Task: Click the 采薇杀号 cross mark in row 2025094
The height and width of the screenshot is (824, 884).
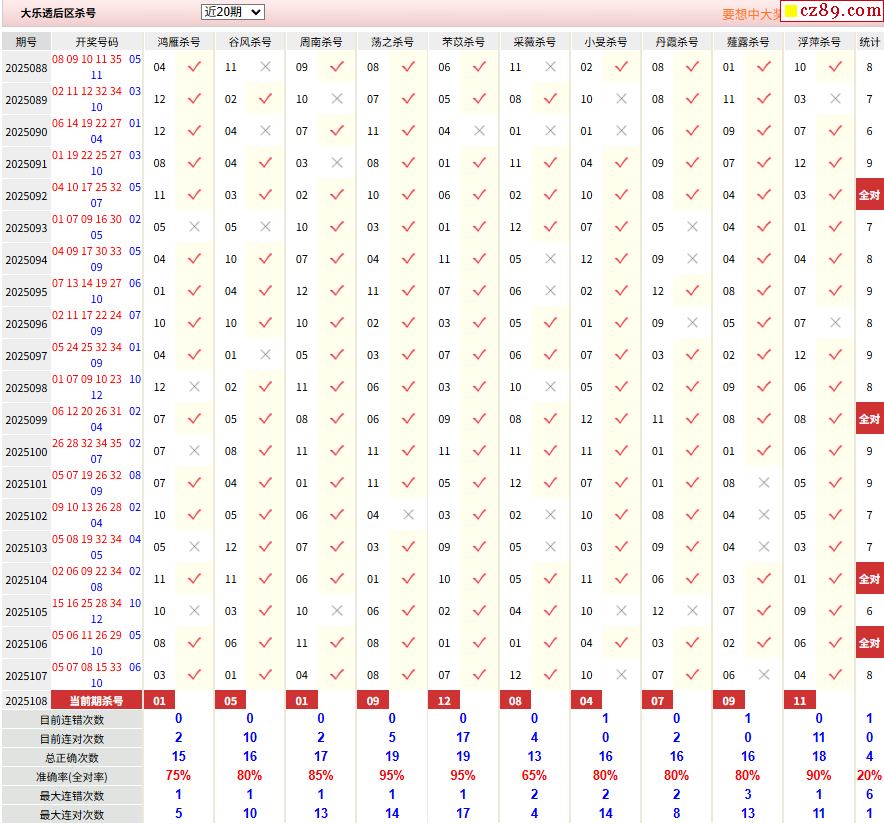Action: click(x=550, y=259)
